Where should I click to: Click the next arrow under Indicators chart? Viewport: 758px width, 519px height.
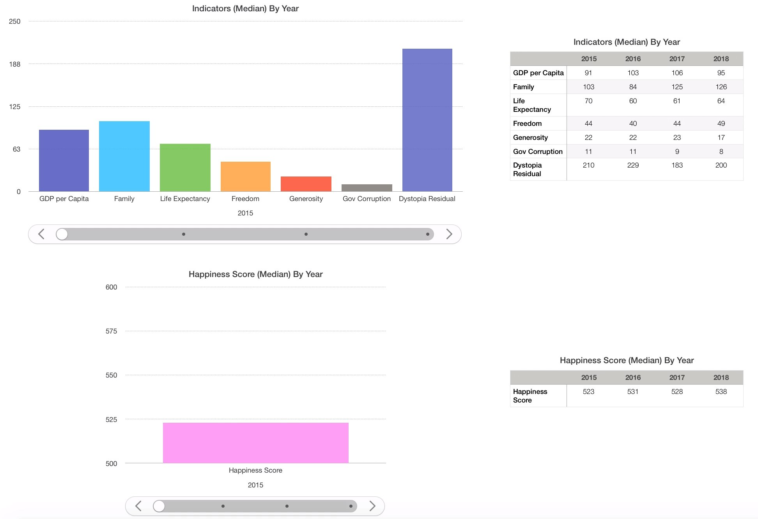tap(448, 234)
